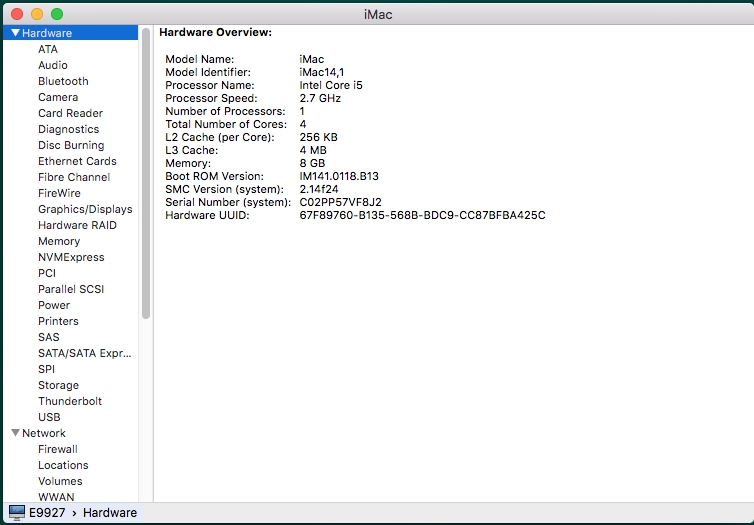Select Locations under Network
Screen dimensions: 754x525
[x=63, y=465]
